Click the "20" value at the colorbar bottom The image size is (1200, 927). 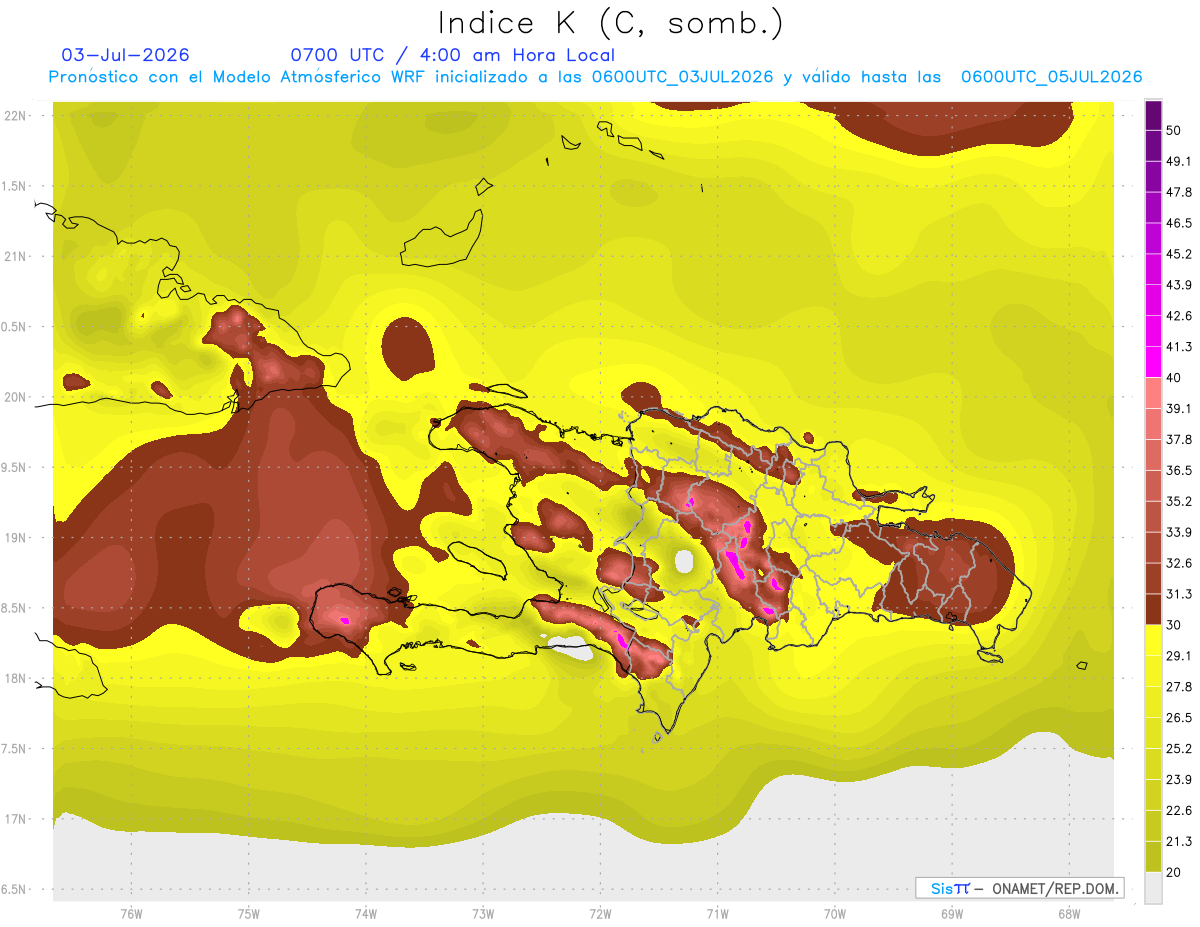[1174, 872]
